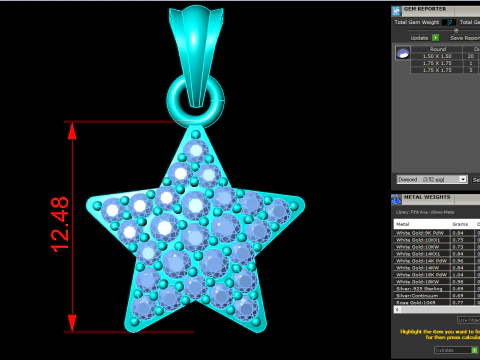Select the 1.50 X 1.50 gem row
This screenshot has height=360, width=480.
coord(445,56)
